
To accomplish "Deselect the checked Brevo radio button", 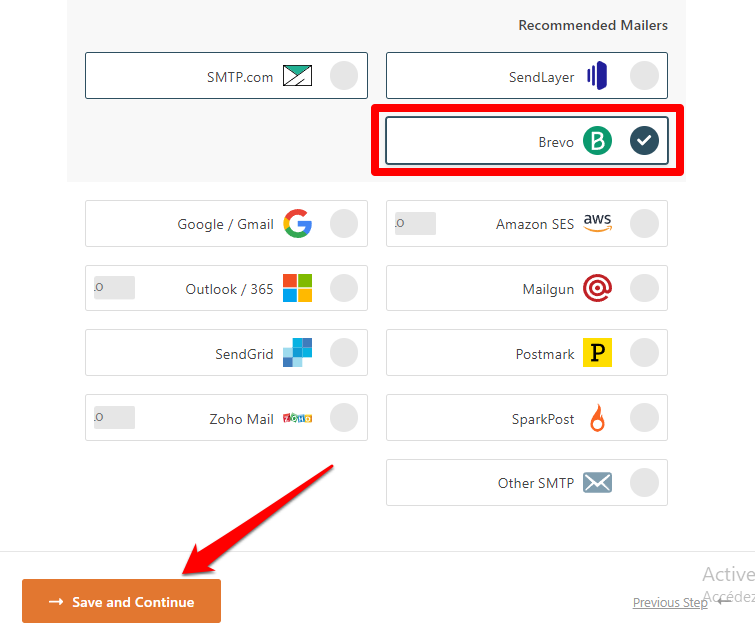I will click(644, 141).
